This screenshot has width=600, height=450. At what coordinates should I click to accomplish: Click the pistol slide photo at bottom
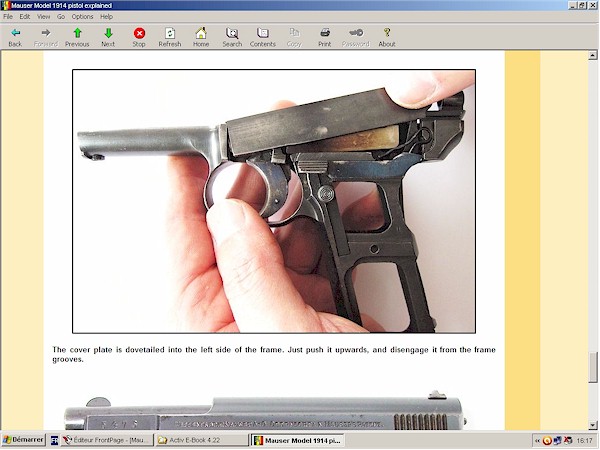[264, 410]
